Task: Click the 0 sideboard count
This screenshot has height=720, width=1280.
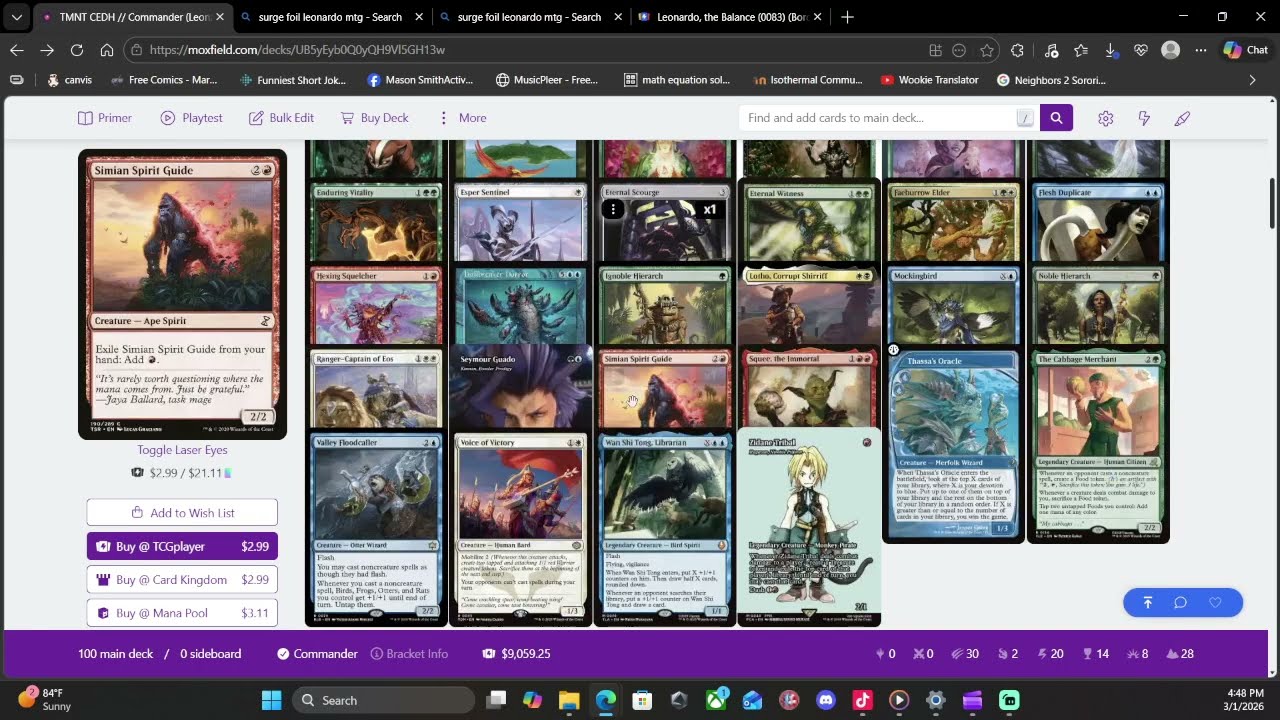Action: click(210, 654)
